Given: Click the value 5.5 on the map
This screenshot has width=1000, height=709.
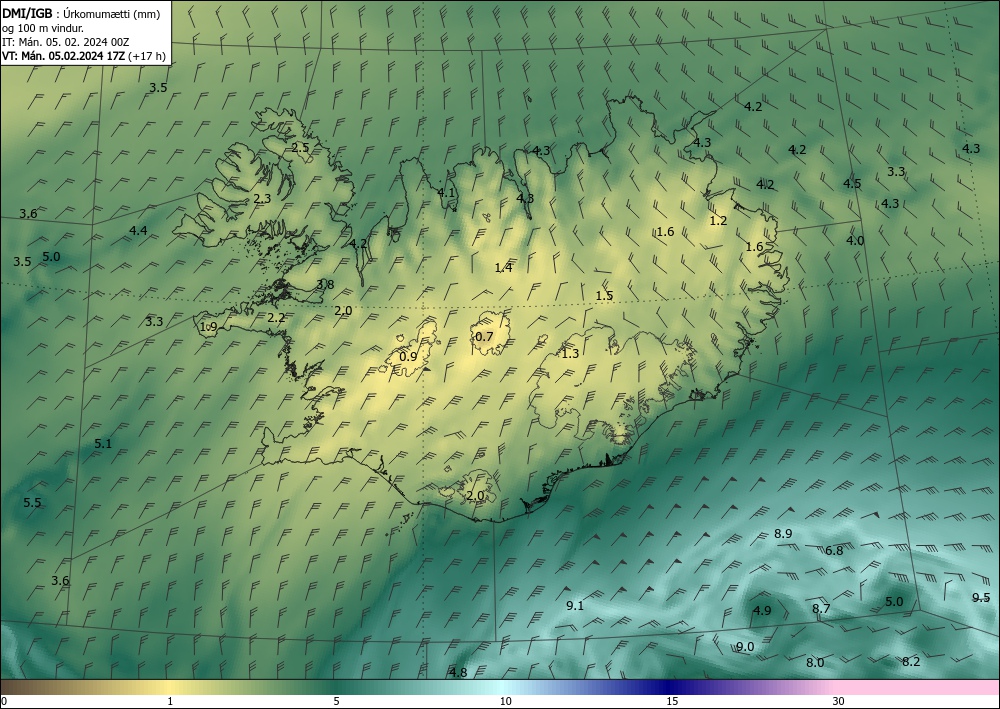Looking at the screenshot, I should coord(33,502).
